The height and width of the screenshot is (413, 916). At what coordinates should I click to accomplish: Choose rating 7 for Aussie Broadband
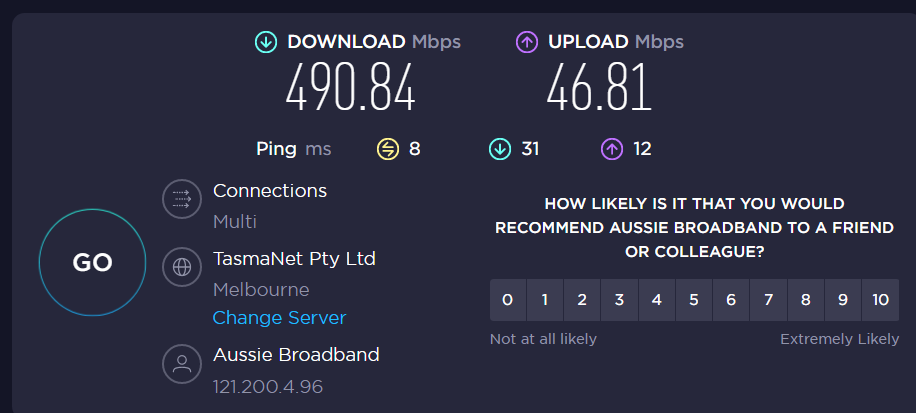point(768,300)
